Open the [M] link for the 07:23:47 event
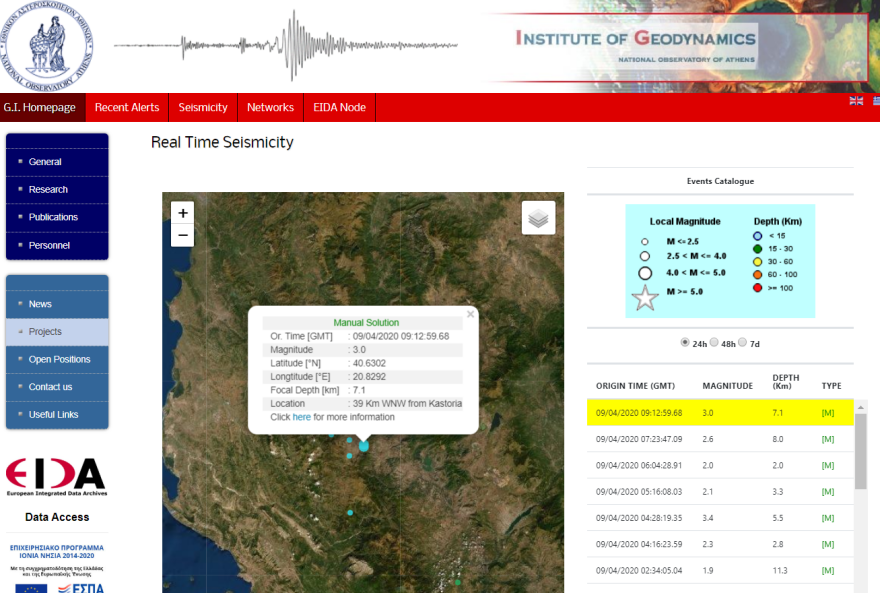This screenshot has height=593, width=880. [827, 438]
